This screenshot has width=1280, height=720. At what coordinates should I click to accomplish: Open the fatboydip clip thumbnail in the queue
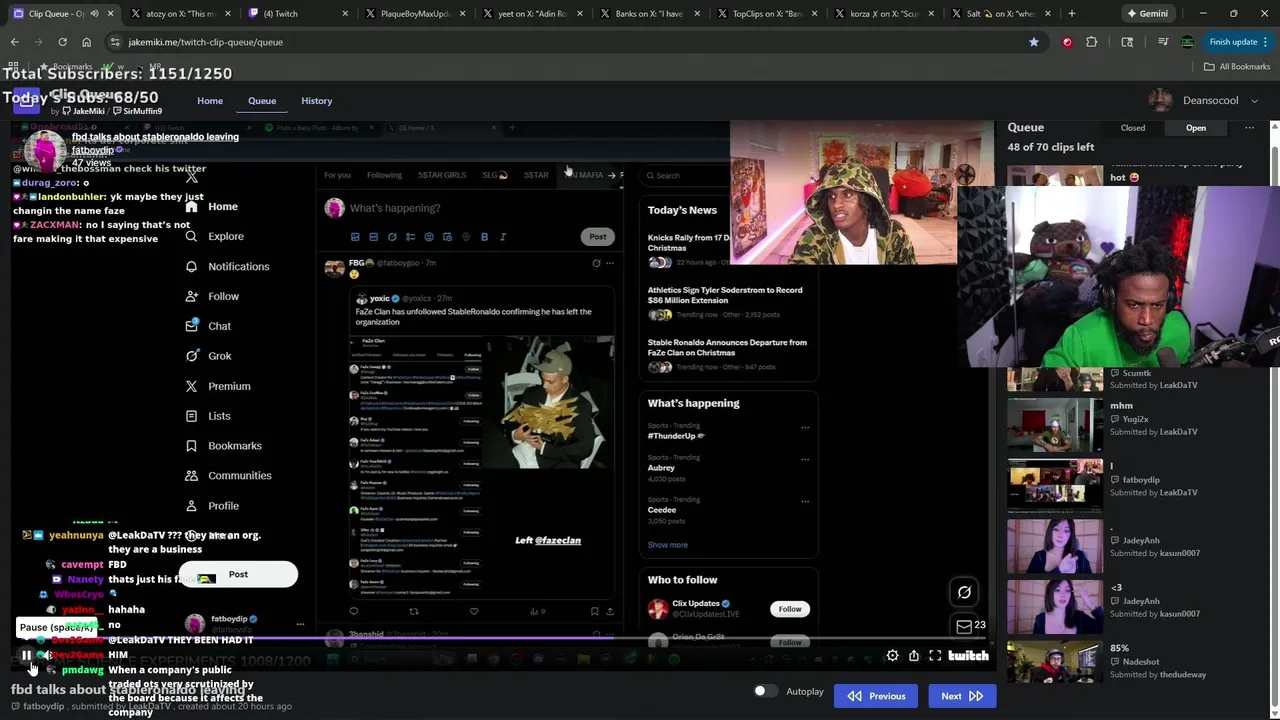click(x=1055, y=486)
